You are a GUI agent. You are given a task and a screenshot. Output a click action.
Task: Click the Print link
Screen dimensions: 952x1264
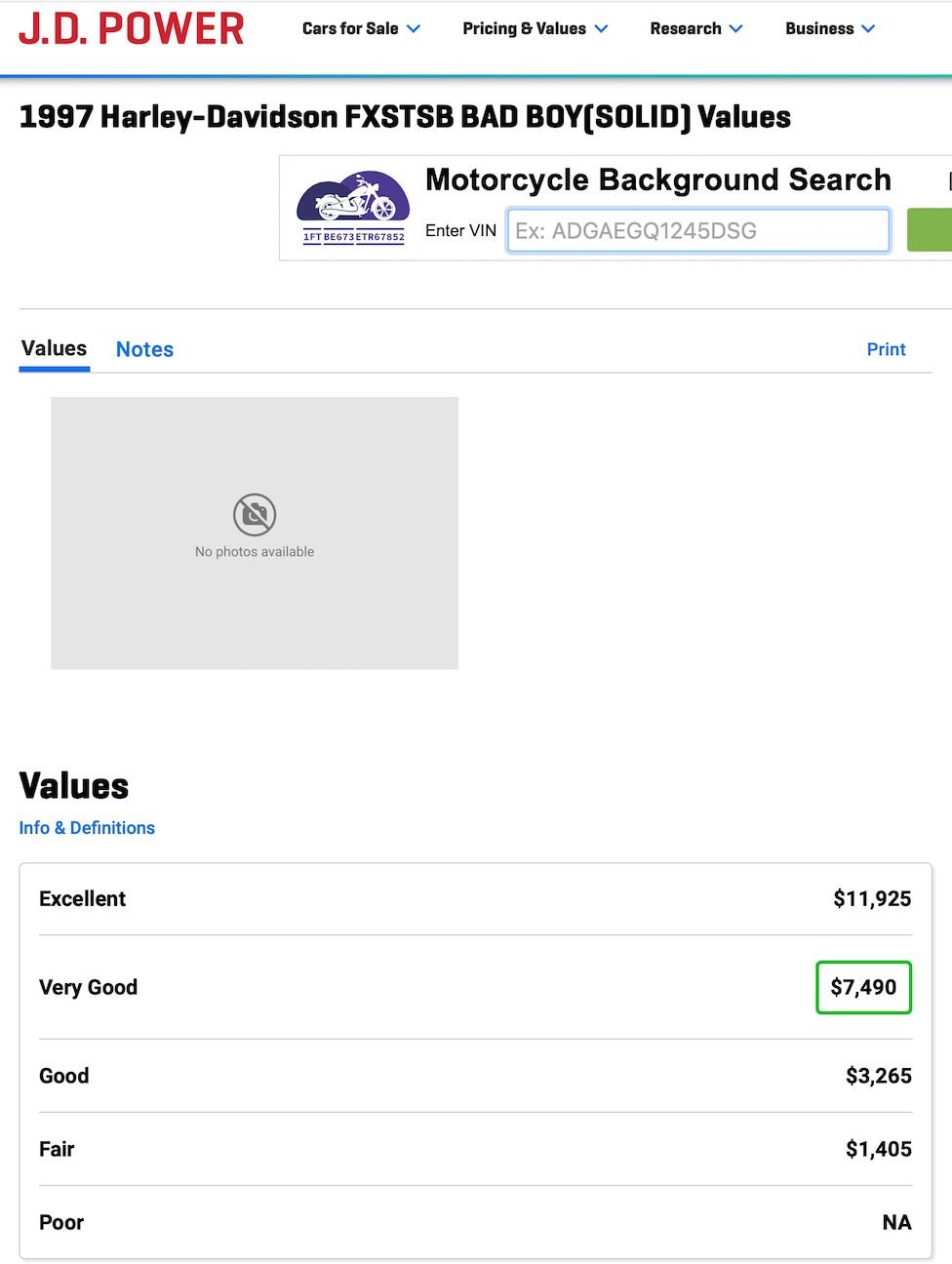[886, 349]
